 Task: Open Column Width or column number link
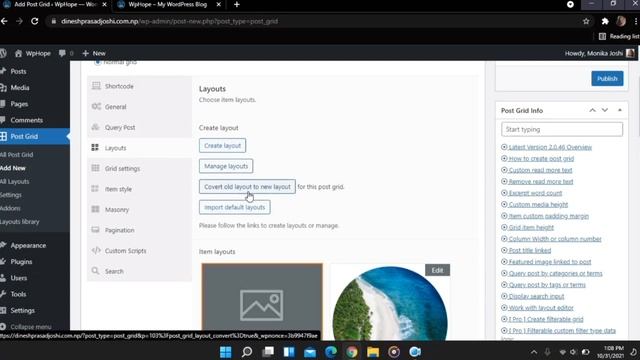click(x=555, y=239)
